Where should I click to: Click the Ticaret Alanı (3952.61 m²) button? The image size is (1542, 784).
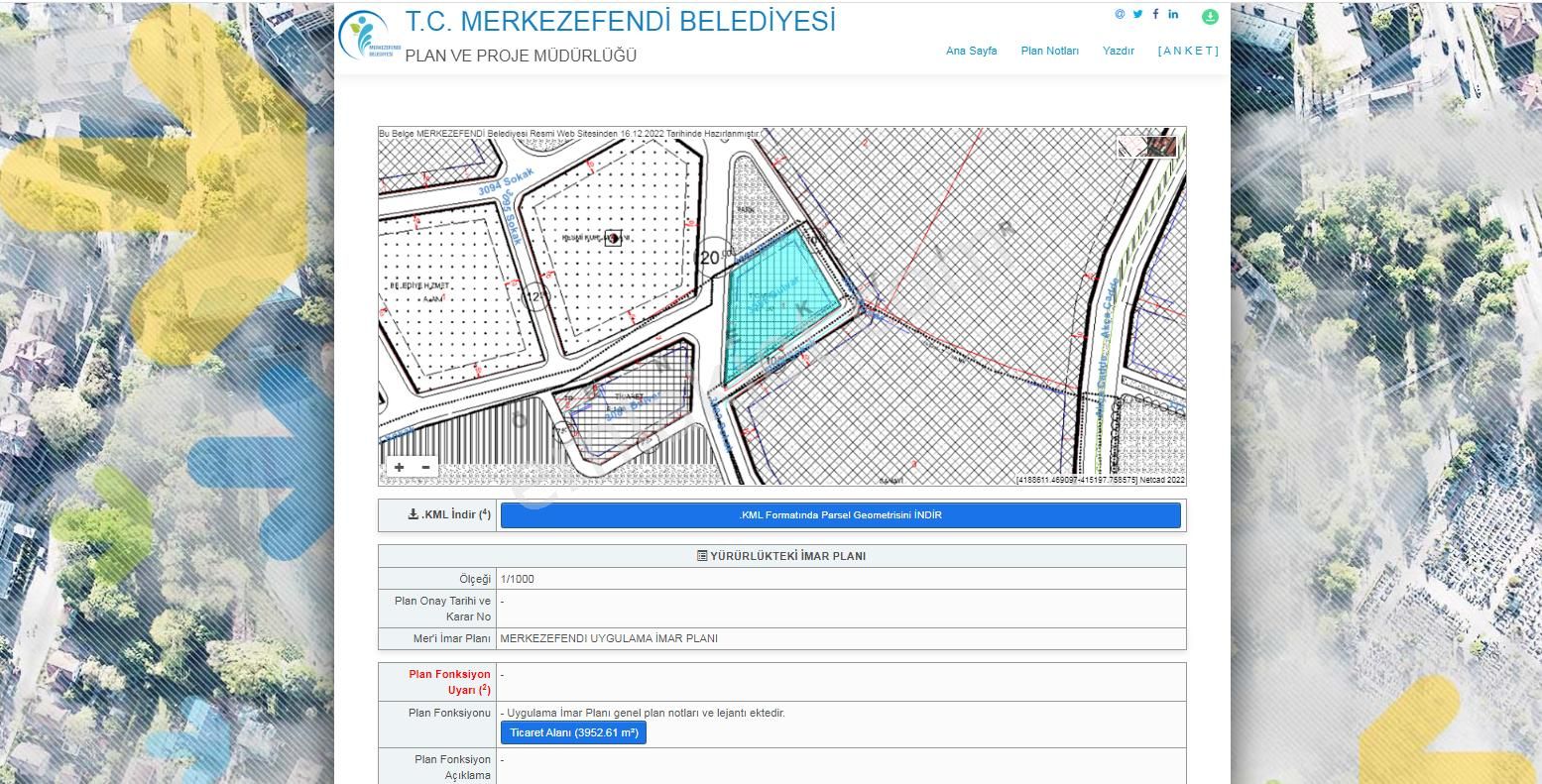(573, 732)
